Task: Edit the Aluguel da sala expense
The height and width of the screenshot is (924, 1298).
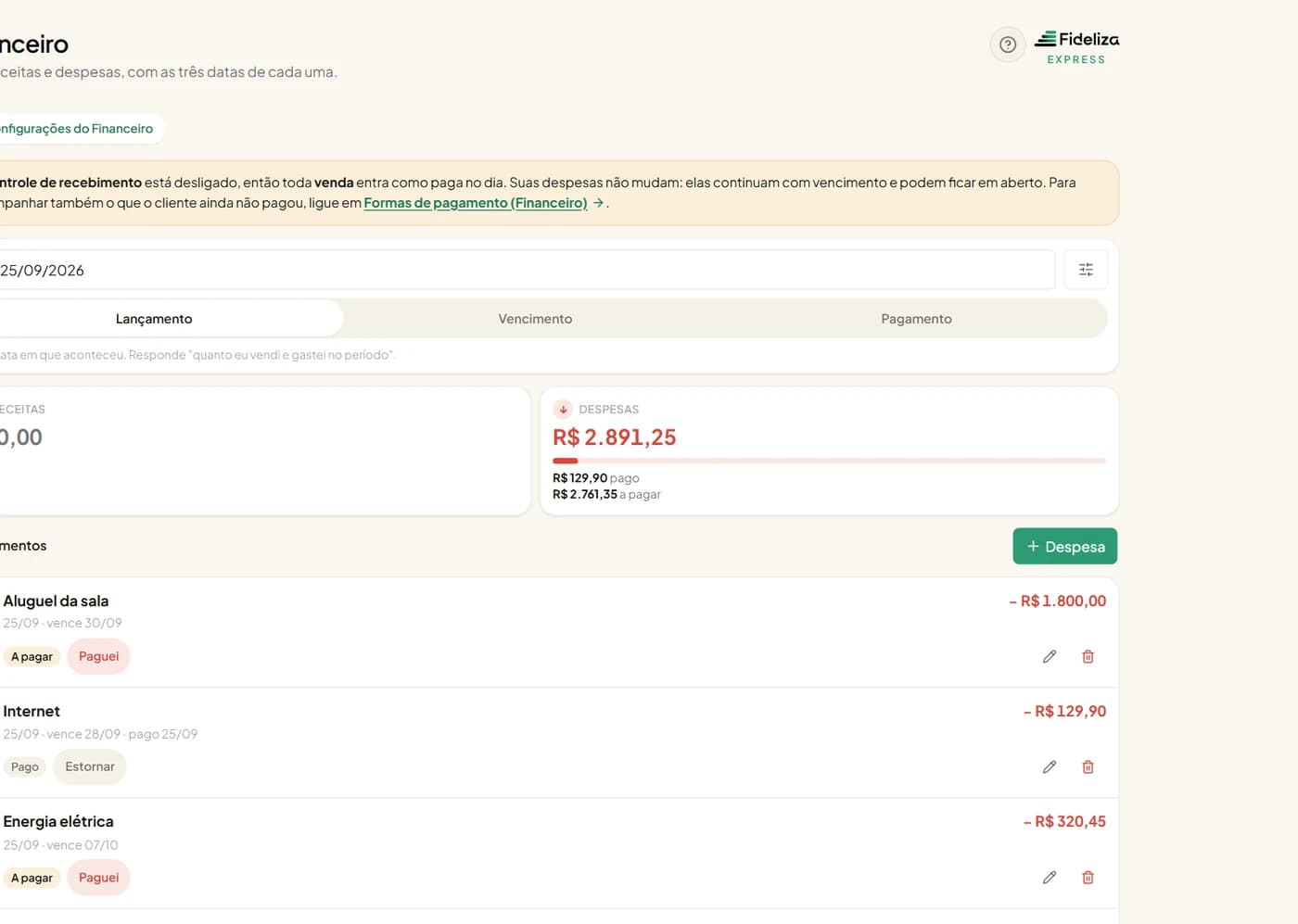Action: point(1050,656)
